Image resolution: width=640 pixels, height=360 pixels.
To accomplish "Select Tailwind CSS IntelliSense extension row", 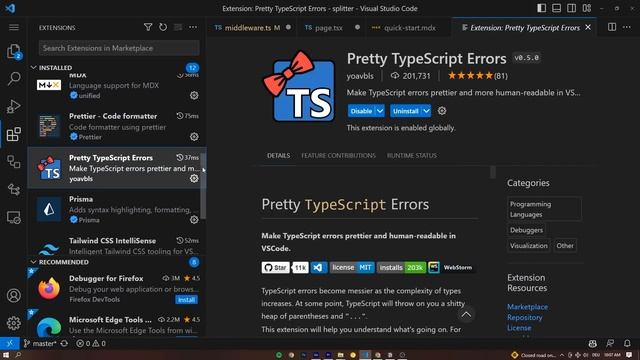I will tap(117, 244).
